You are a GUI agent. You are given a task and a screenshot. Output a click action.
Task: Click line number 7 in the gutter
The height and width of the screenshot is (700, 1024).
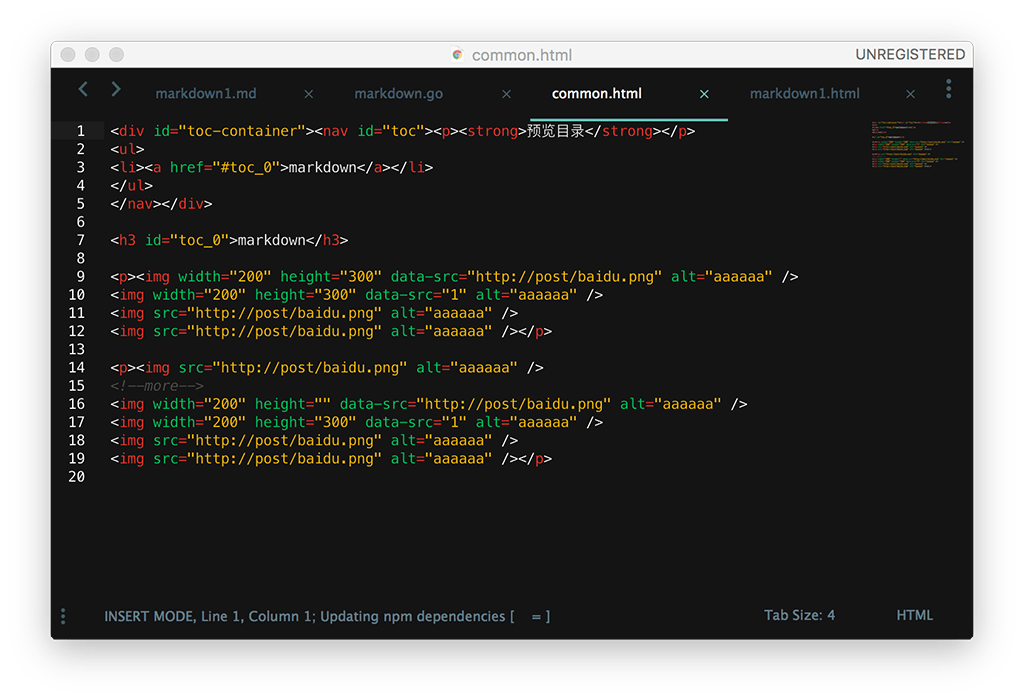(79, 240)
